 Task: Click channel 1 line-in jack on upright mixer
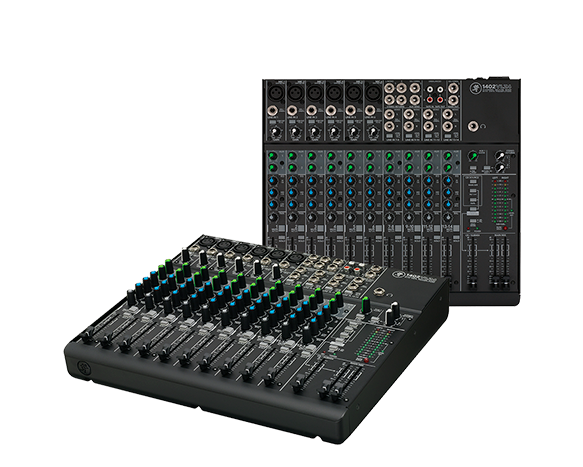(x=272, y=110)
